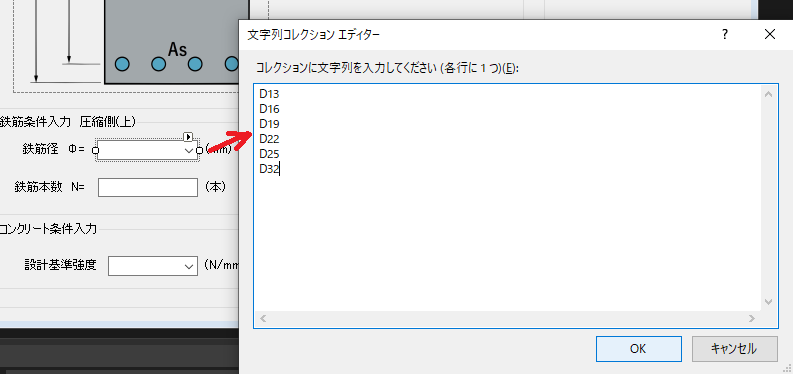Close the 文字列コレクション エディター dialog
793x374 pixels.
point(770,34)
